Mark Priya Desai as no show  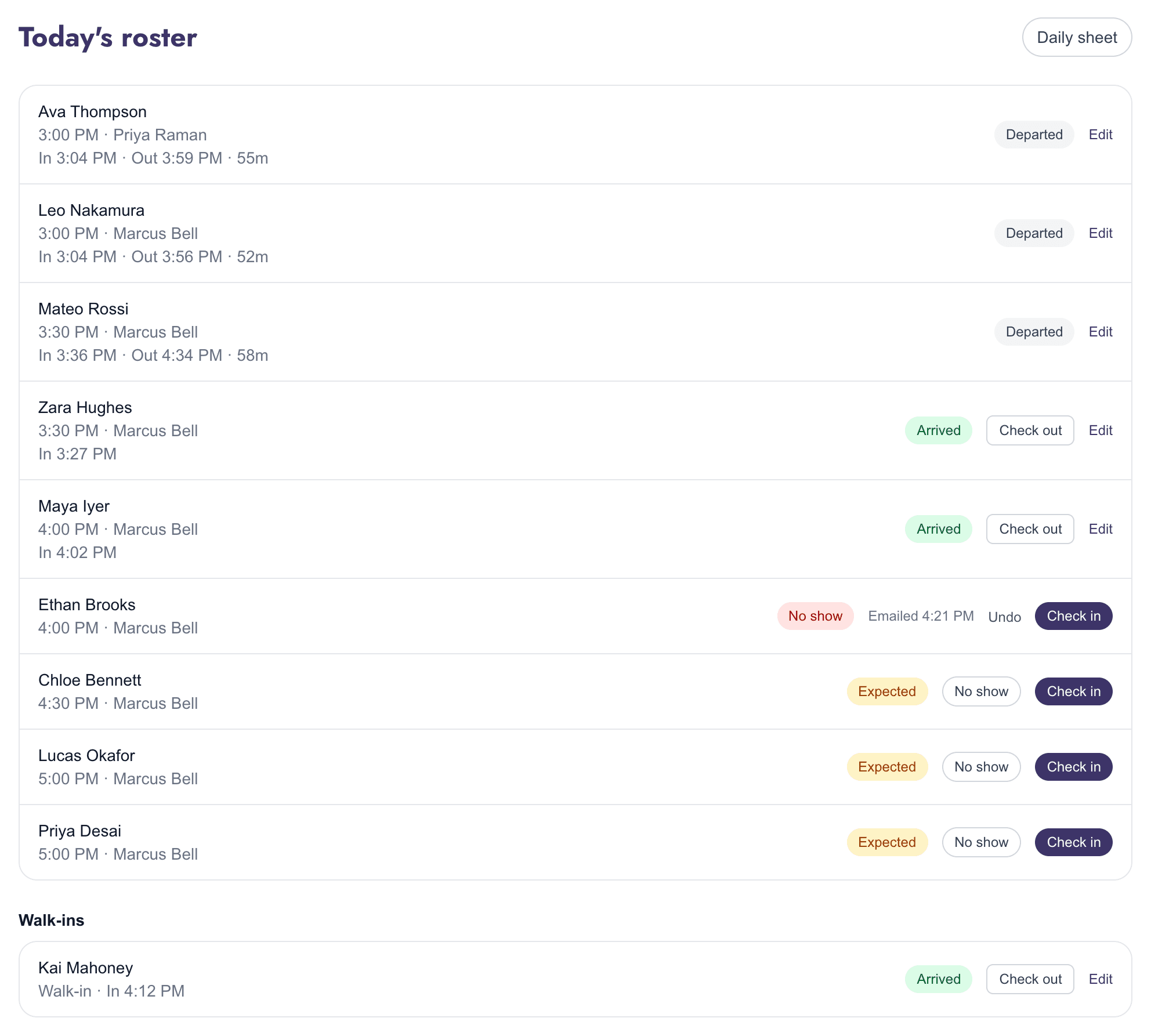point(982,842)
